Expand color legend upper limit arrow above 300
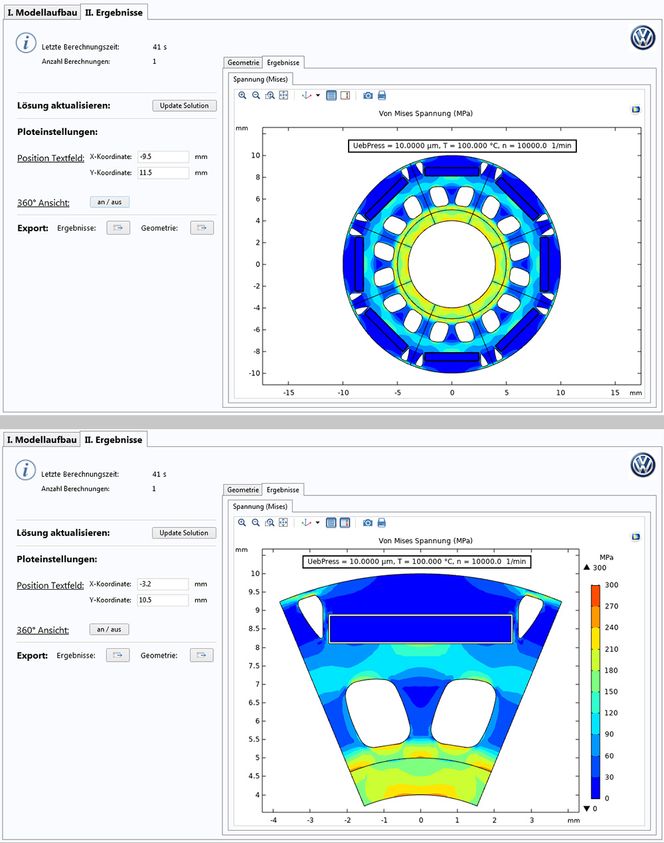Viewport: 664px width, 843px height. (588, 567)
